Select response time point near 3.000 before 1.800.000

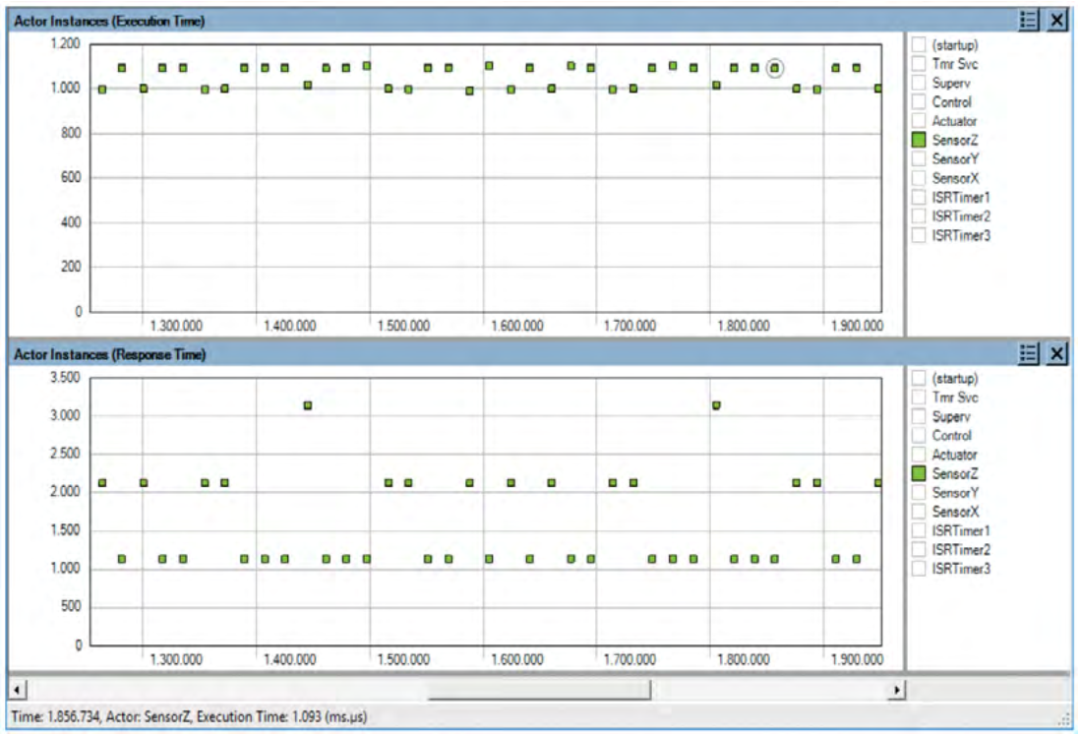tap(716, 406)
